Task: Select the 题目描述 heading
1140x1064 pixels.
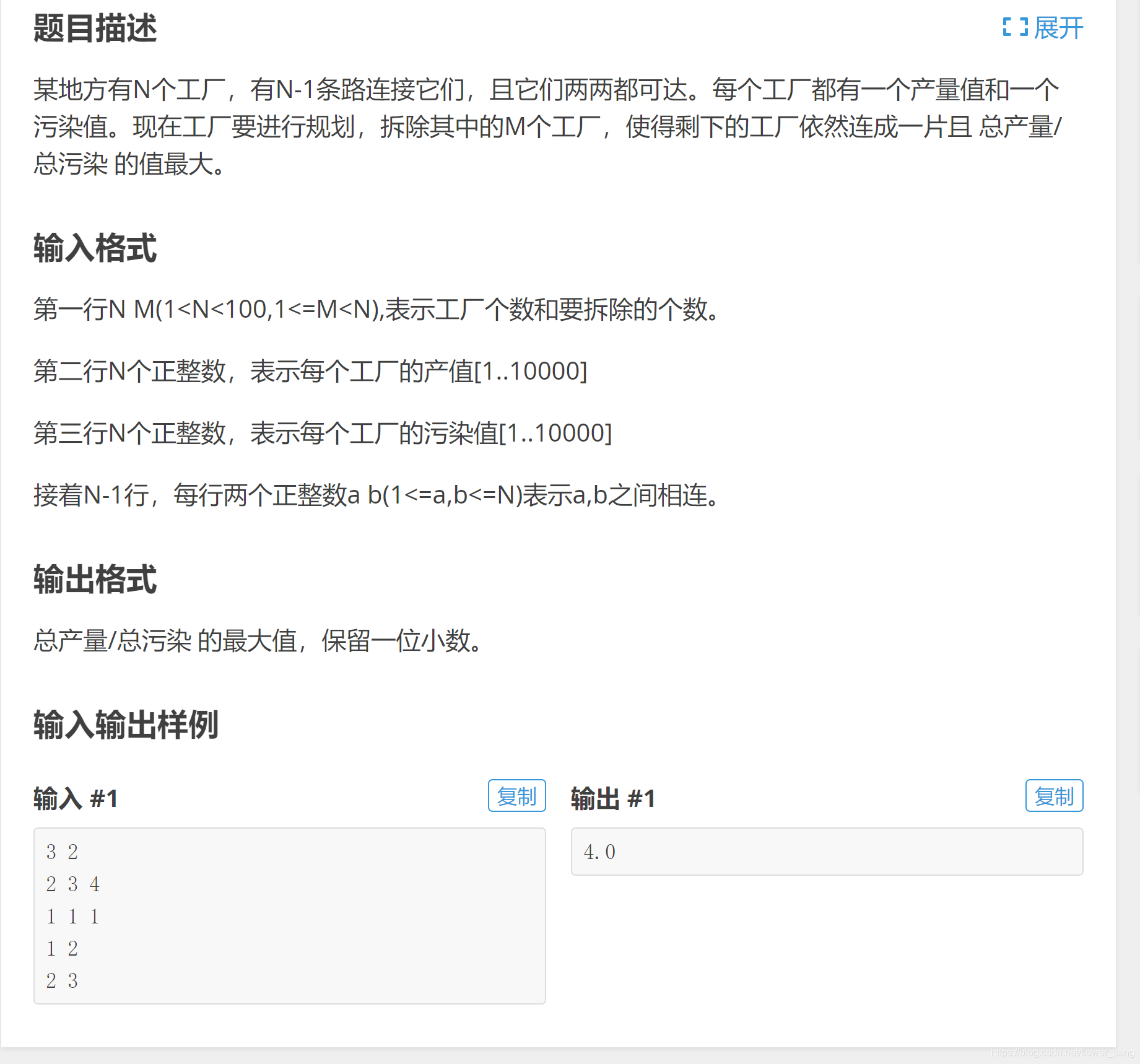Action: (95, 28)
